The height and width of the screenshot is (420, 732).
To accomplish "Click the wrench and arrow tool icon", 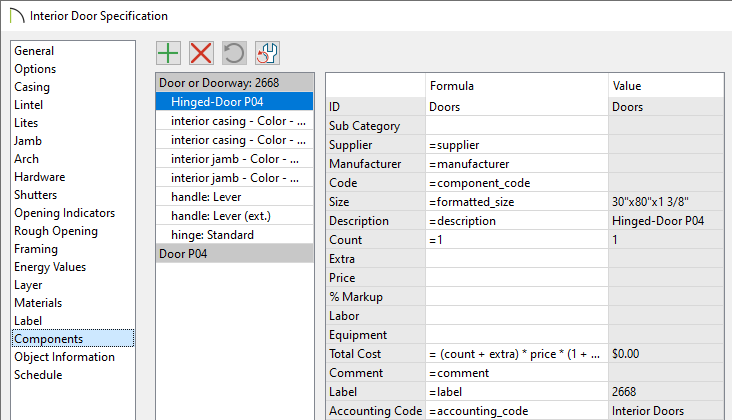I will point(267,53).
